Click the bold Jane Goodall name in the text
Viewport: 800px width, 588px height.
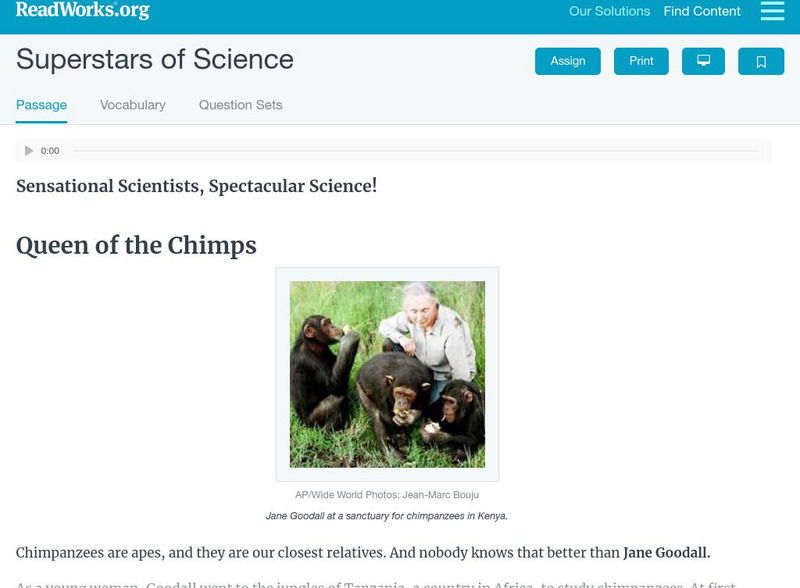tap(666, 553)
